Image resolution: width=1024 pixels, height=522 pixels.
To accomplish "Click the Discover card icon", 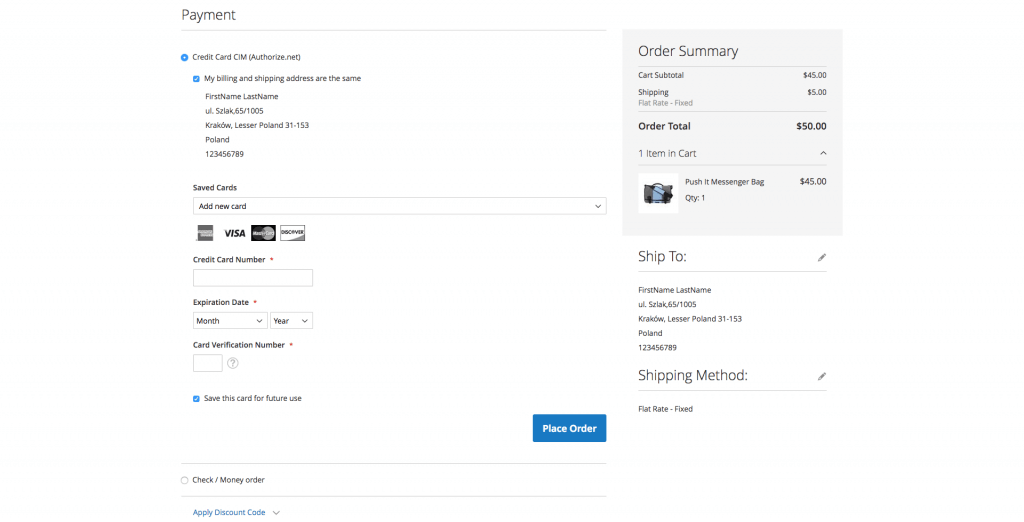I will point(292,233).
